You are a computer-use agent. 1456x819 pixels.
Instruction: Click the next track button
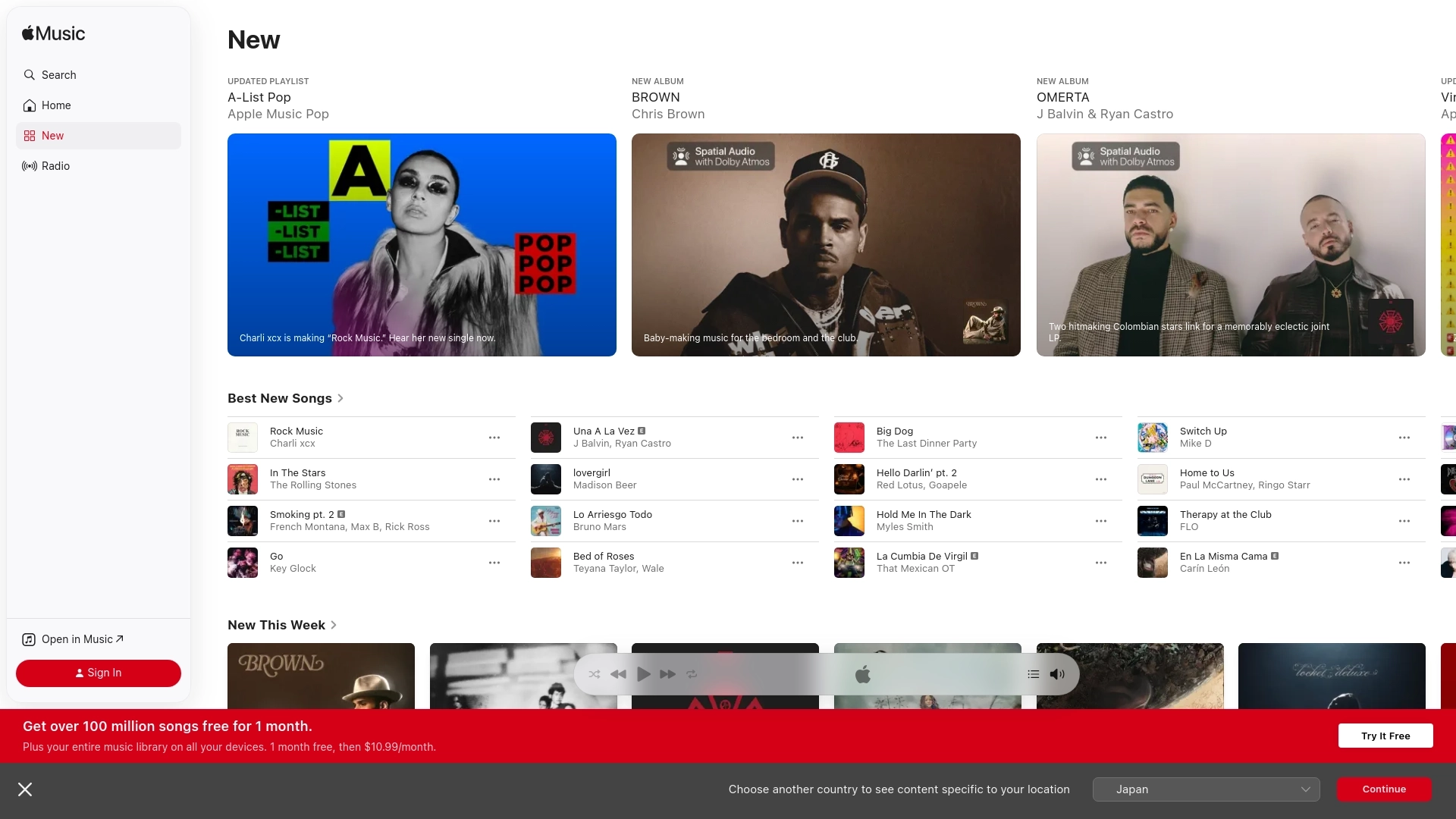coord(668,674)
